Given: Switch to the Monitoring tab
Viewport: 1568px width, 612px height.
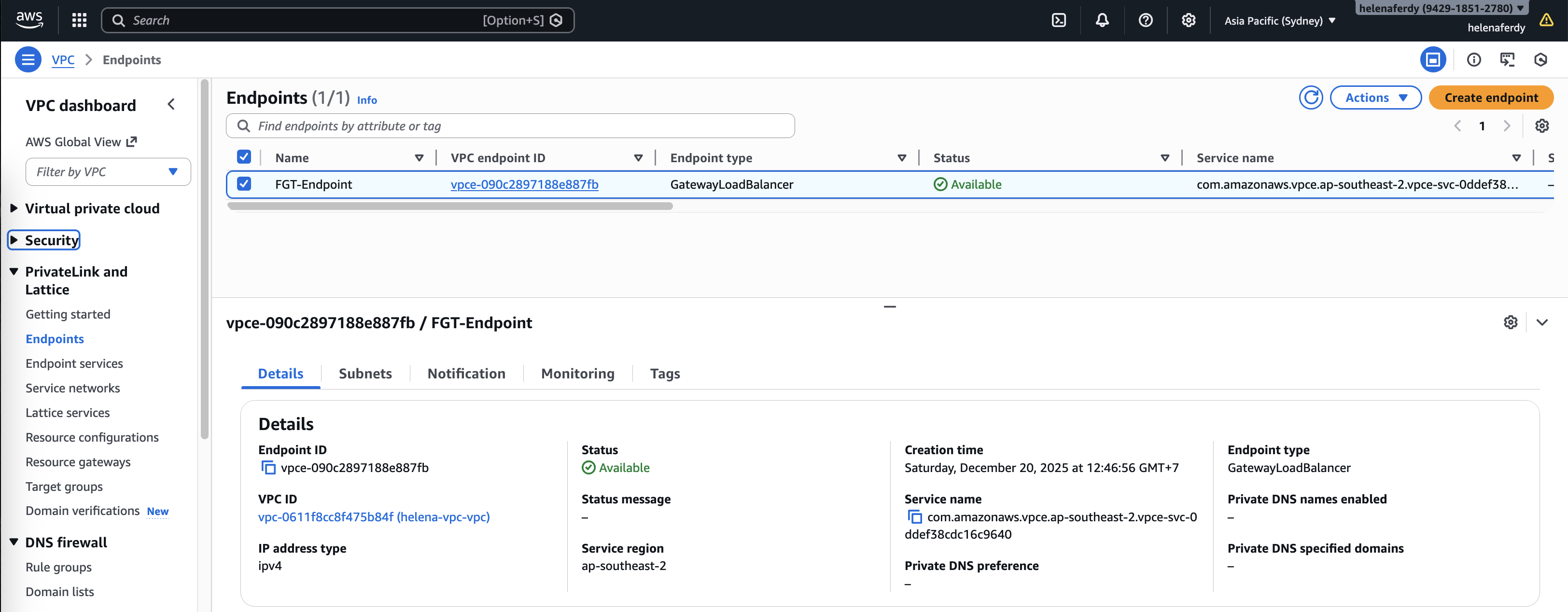Looking at the screenshot, I should click(x=577, y=374).
